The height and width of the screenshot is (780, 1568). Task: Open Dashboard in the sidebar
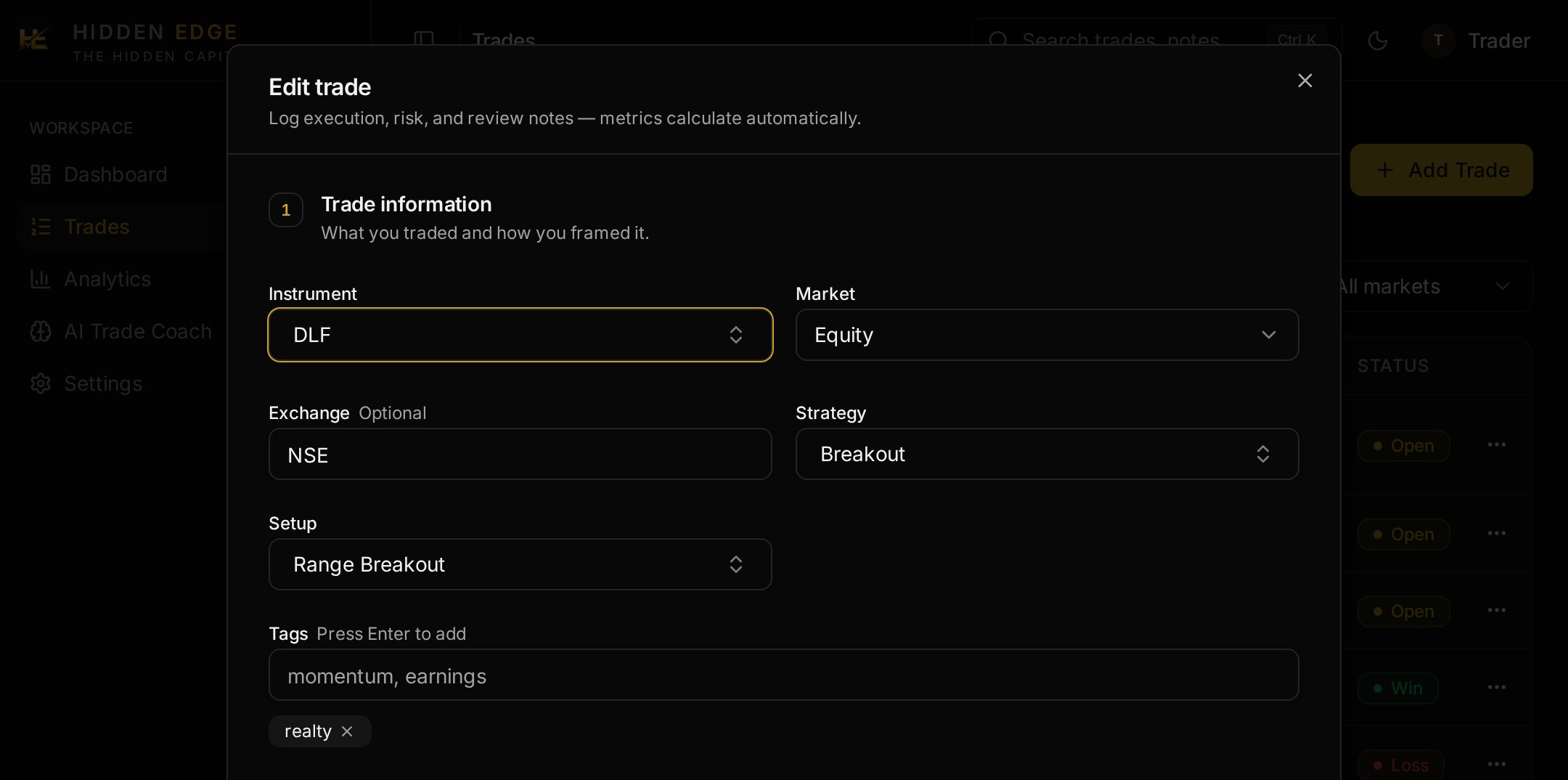point(116,174)
